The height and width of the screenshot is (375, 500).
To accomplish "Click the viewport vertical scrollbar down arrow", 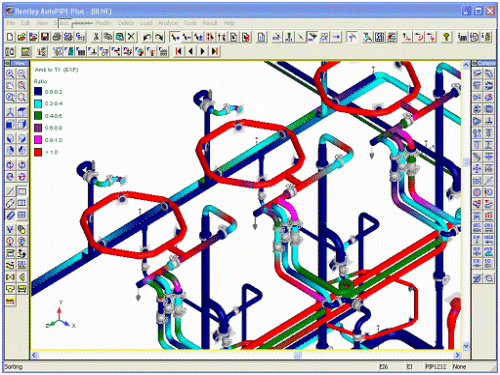I will pos(466,346).
